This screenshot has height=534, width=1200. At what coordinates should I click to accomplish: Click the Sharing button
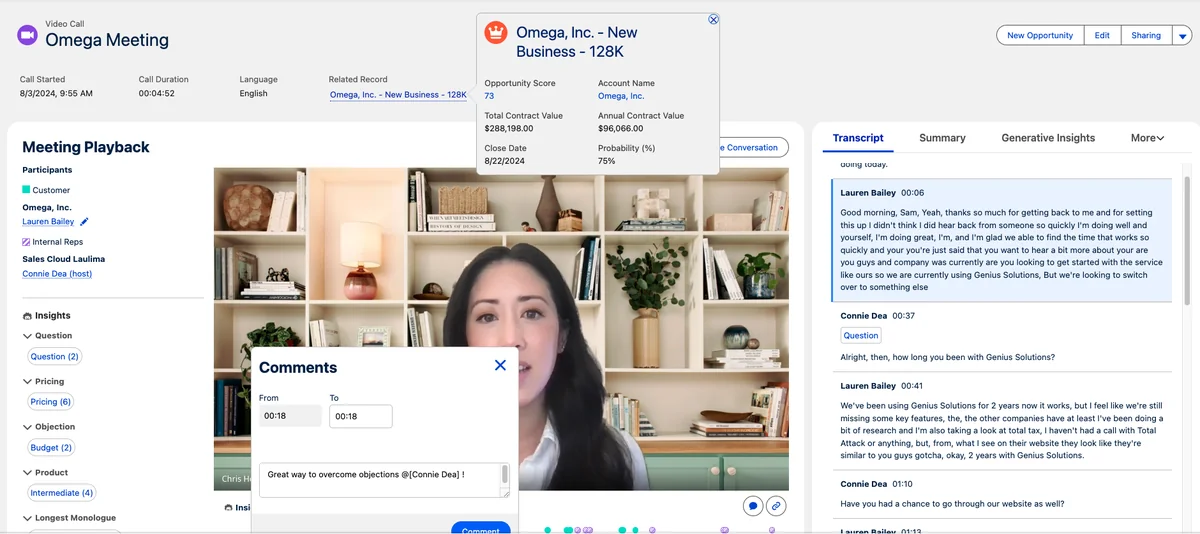pos(1146,35)
